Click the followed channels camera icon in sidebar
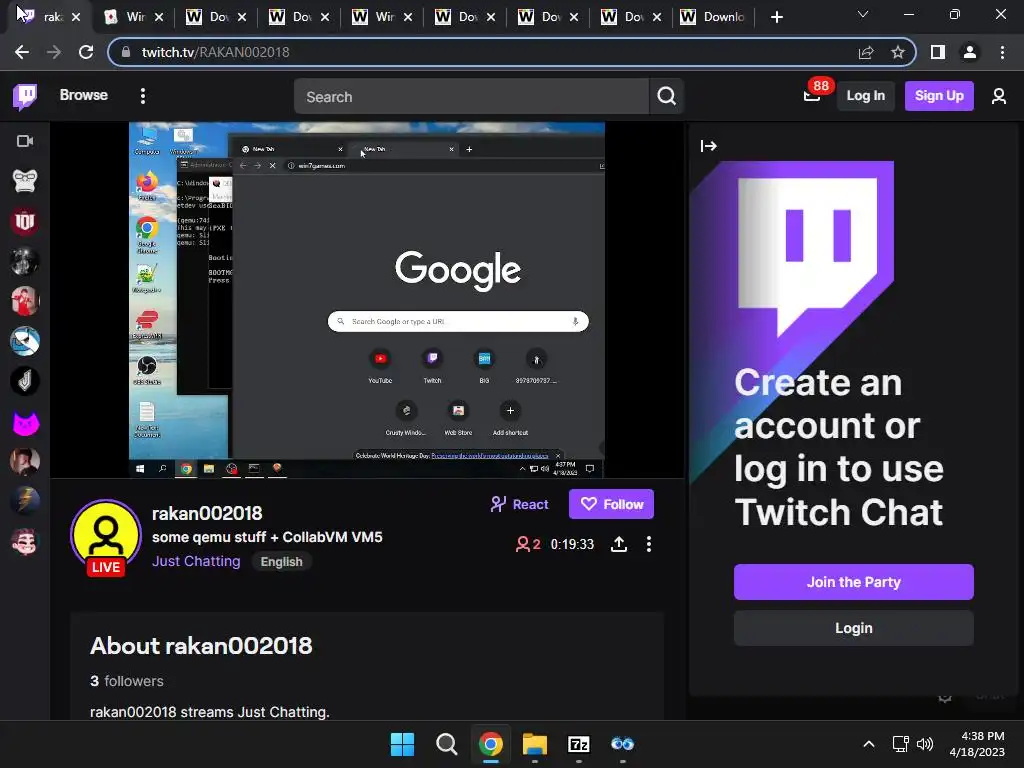The image size is (1024, 768). 25,141
